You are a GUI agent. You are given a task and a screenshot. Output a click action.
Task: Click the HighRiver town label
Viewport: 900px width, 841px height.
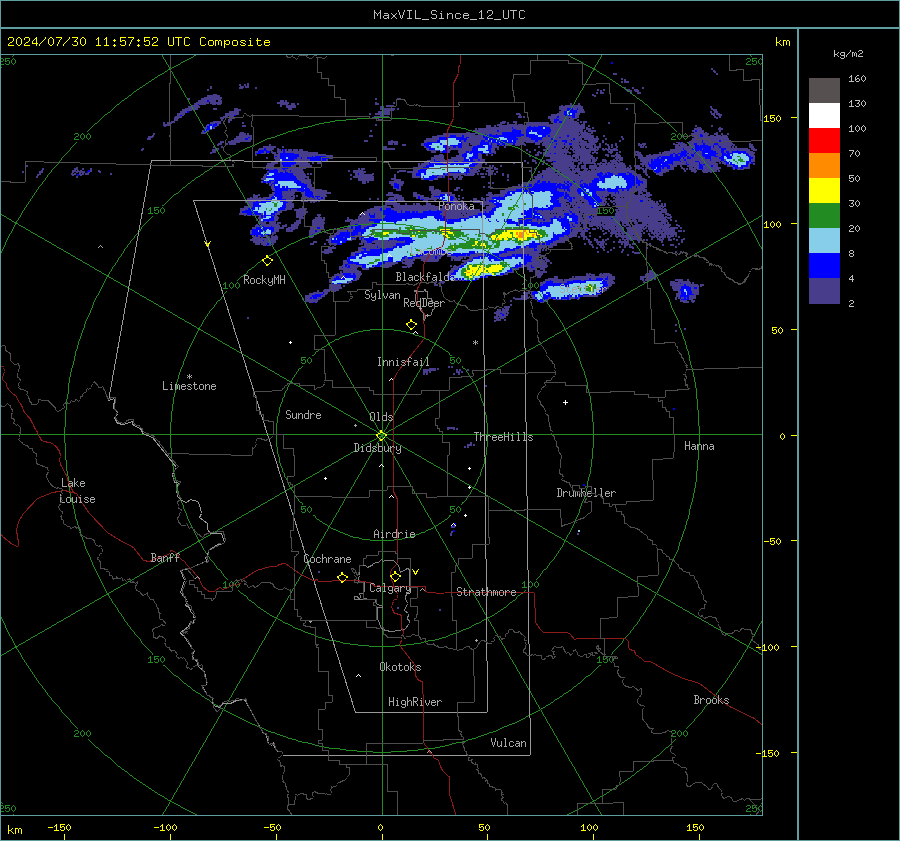[x=415, y=702]
